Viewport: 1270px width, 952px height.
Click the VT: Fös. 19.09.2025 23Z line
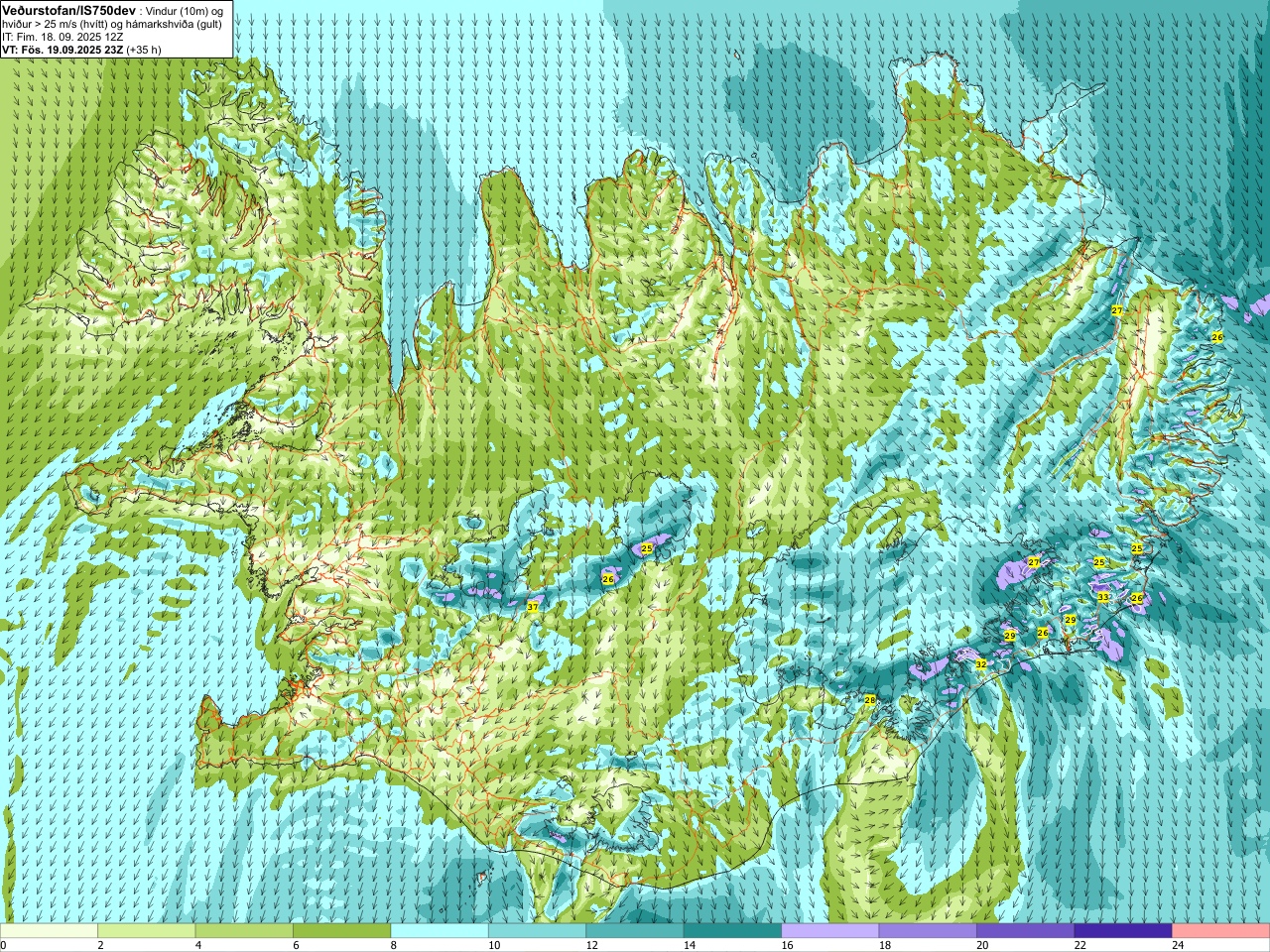[81, 49]
